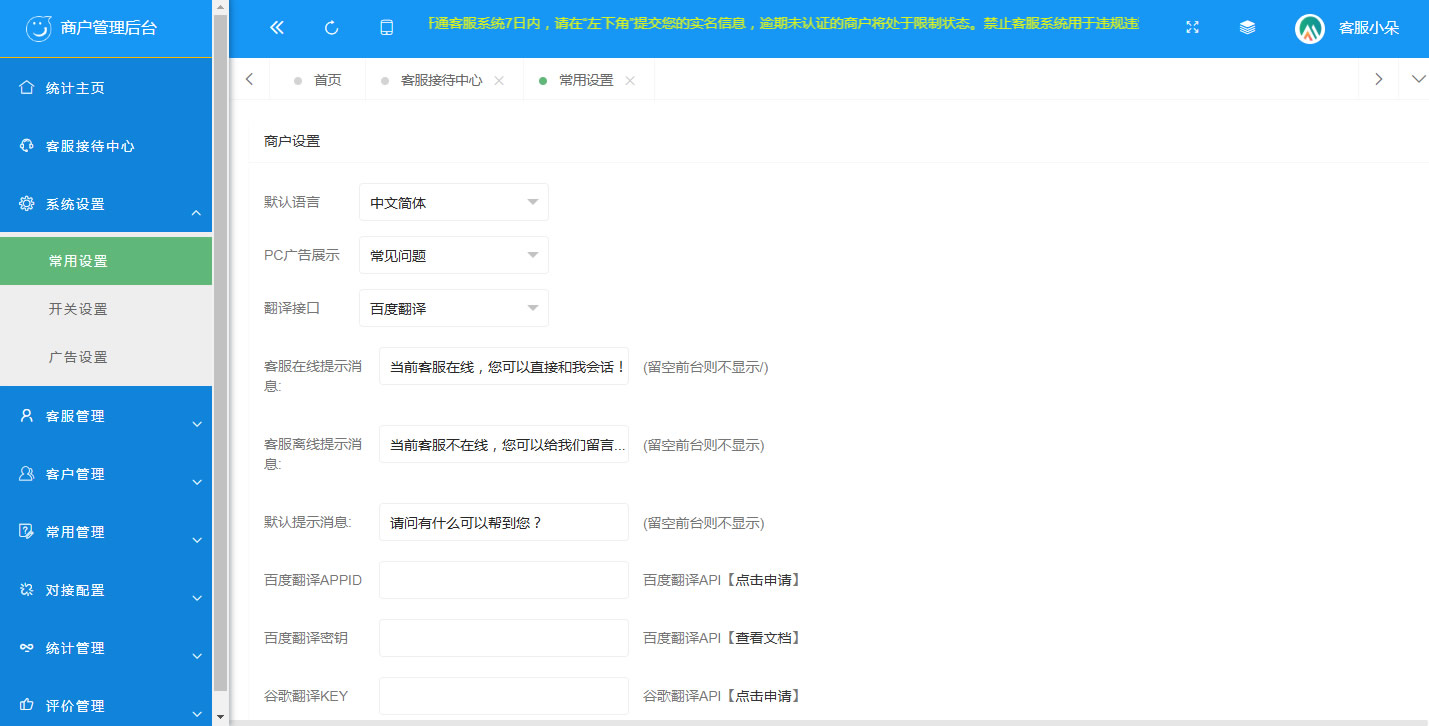This screenshot has height=726, width=1429.
Task: Open the PC广告展示 dropdown
Action: click(453, 255)
